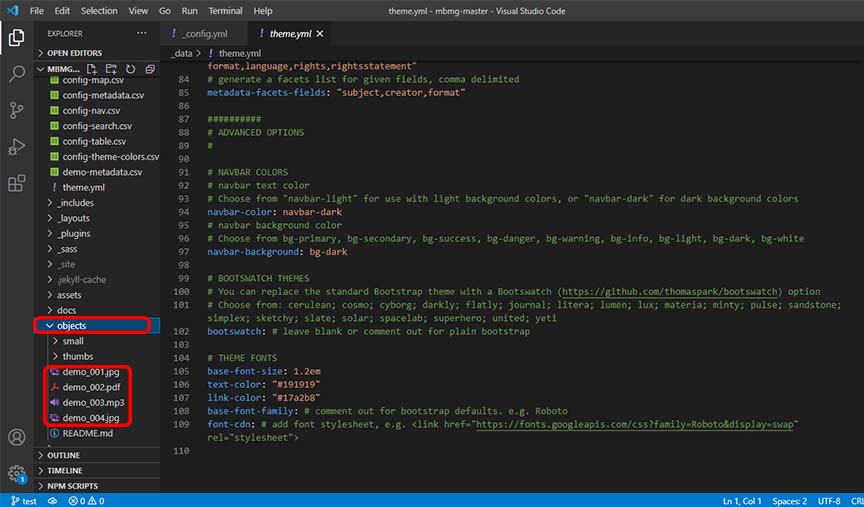864x507 pixels.
Task: Expand the _layouts folder
Action: tap(73, 217)
